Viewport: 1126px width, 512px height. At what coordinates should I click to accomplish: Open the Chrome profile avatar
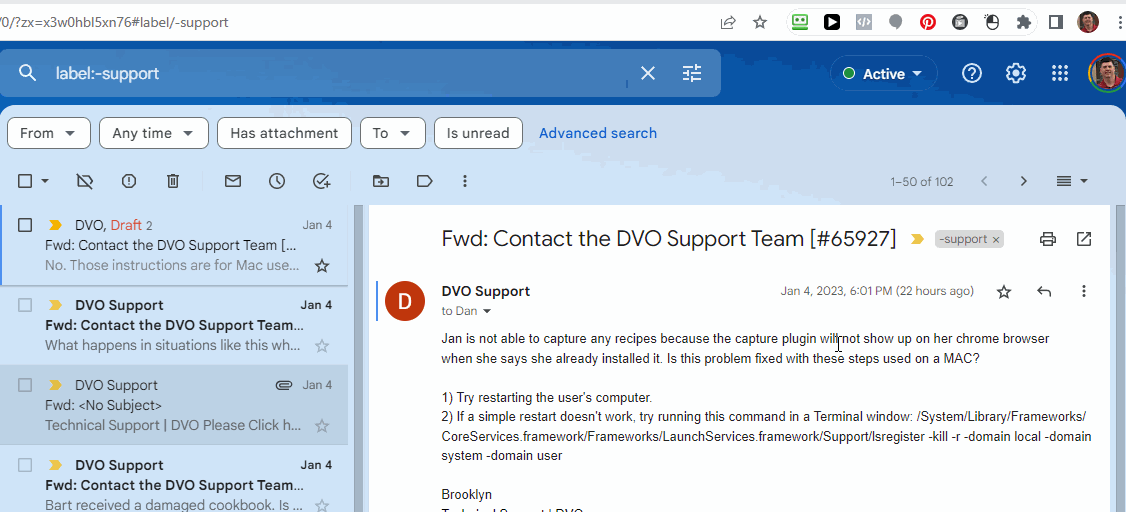click(x=1088, y=22)
